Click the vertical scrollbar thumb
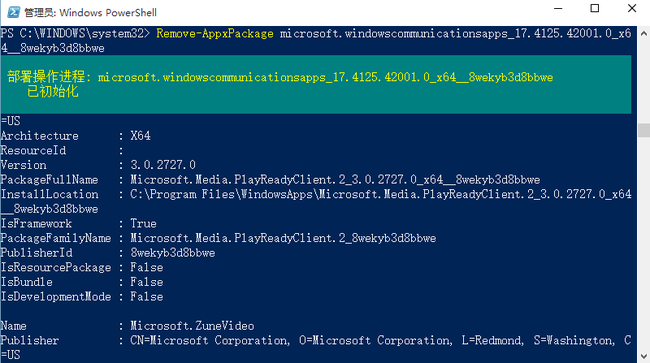 (644, 130)
